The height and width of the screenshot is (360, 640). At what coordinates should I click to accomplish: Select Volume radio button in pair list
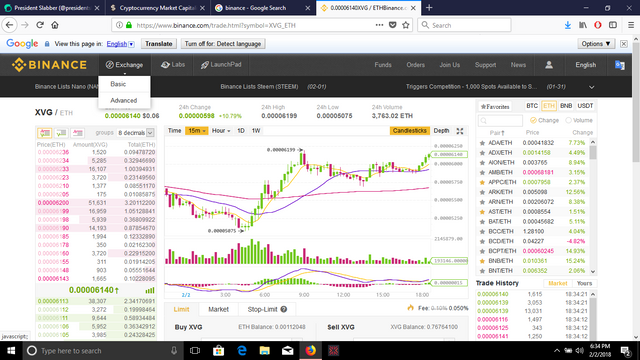568,120
